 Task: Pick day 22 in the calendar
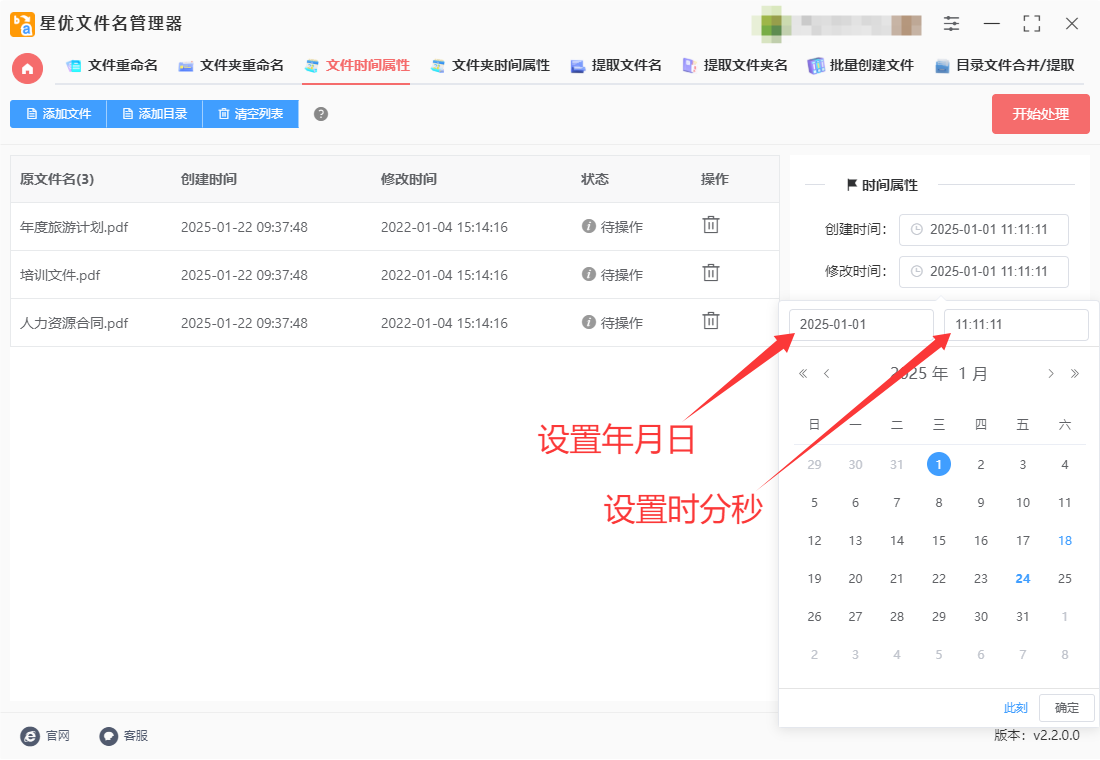(x=939, y=578)
